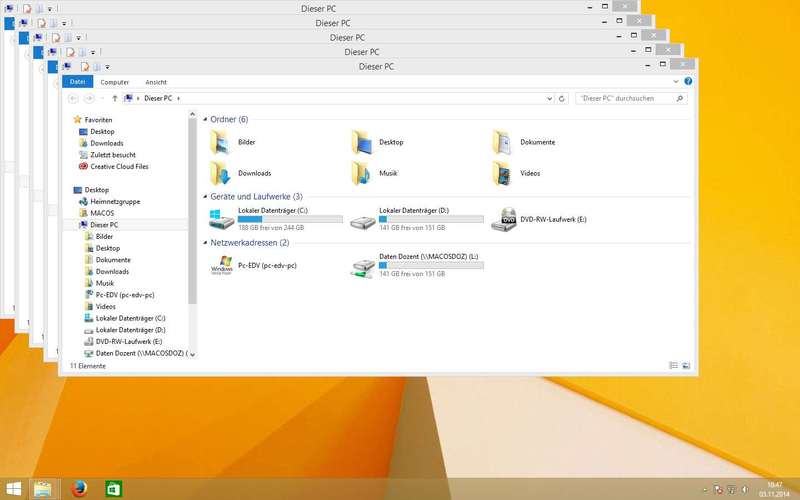The width and height of the screenshot is (800, 500).
Task: Open the address bar history dropdown
Action: tap(549, 99)
